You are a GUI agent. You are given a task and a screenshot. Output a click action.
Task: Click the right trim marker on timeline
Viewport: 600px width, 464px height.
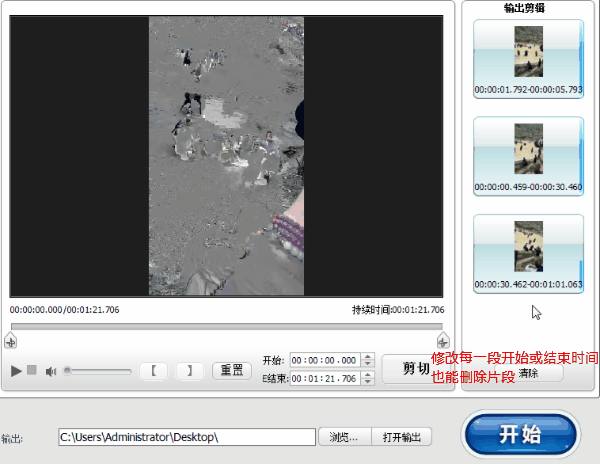tap(443, 340)
